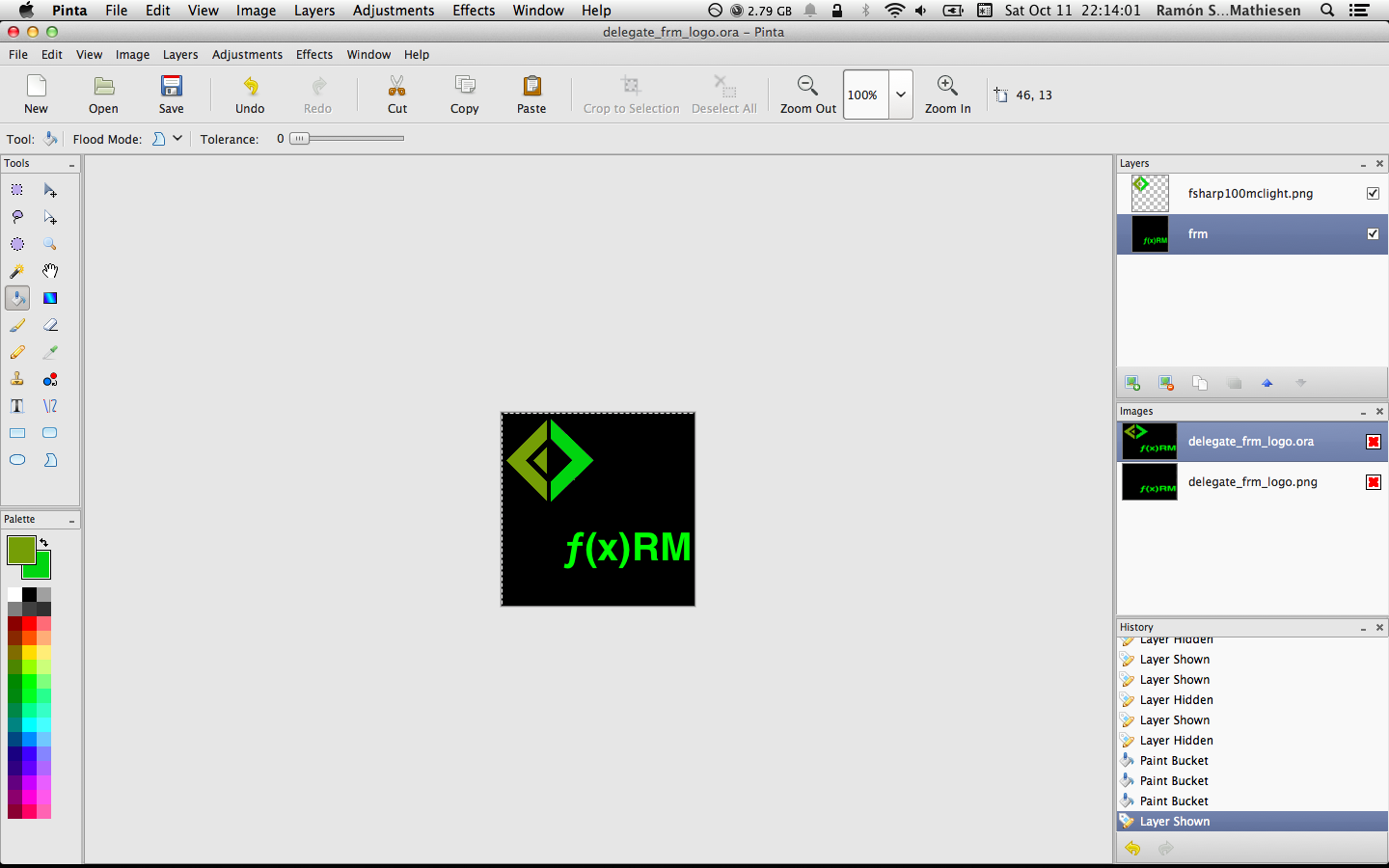The width and height of the screenshot is (1389, 868).
Task: Select the Eraser tool
Action: [50, 325]
